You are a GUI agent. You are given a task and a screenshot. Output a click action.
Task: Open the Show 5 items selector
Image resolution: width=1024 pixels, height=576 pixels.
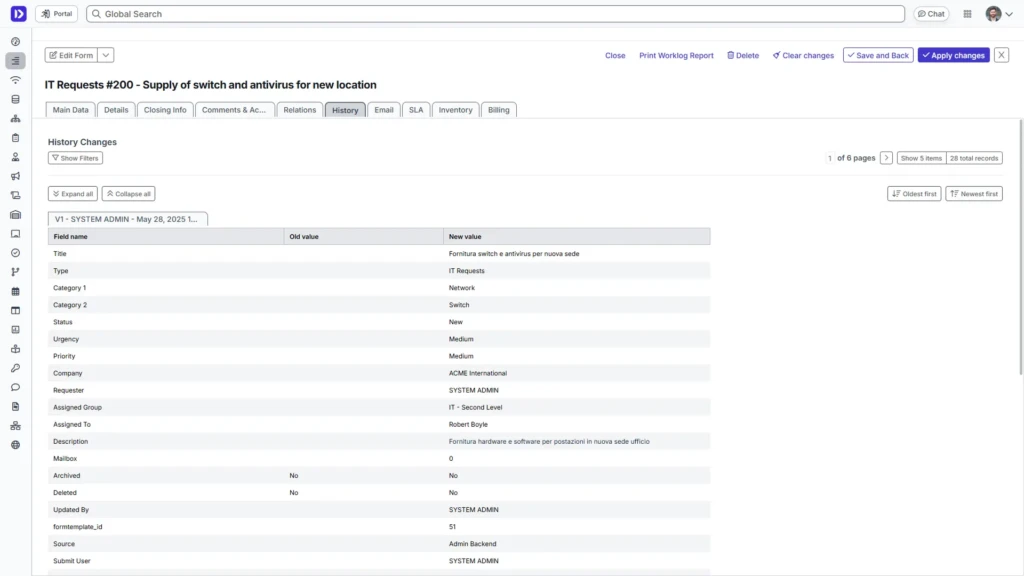pos(921,158)
